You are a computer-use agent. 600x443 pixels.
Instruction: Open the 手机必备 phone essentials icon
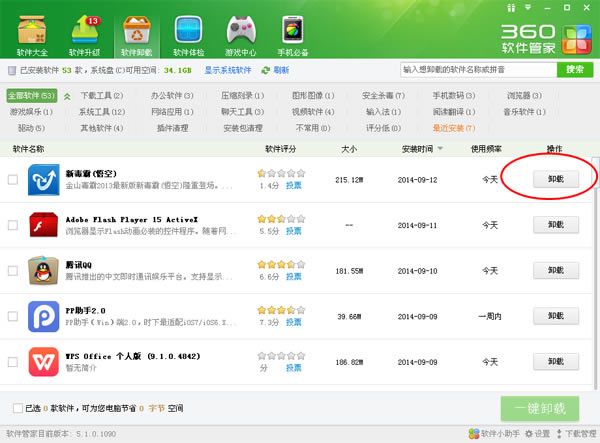pos(293,35)
